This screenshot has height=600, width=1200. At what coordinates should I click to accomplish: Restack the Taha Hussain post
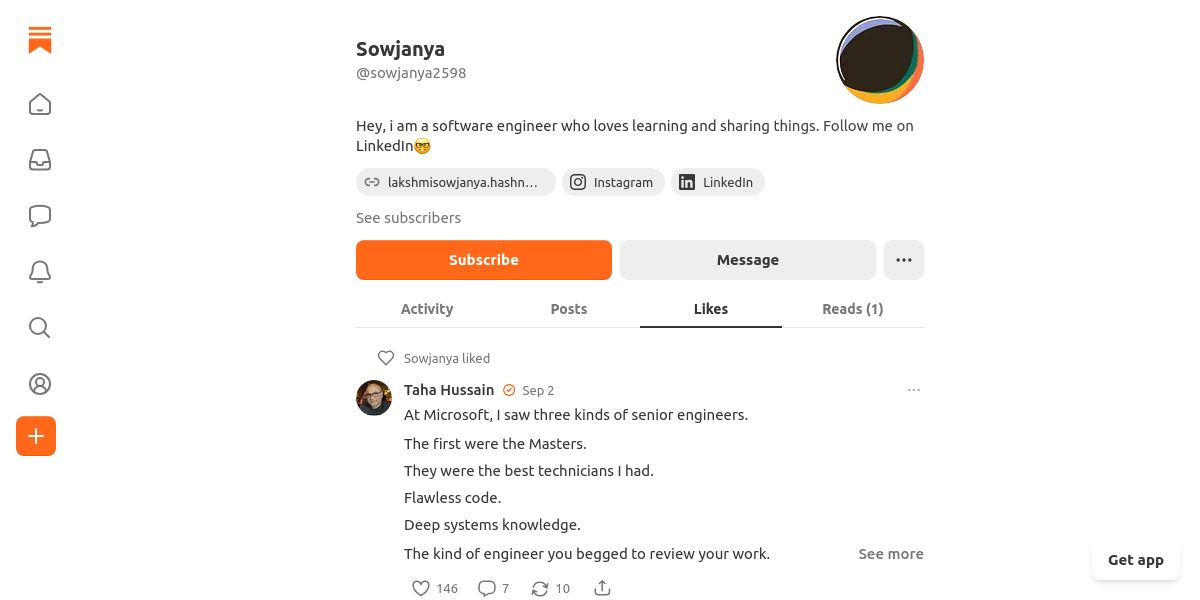tap(540, 588)
